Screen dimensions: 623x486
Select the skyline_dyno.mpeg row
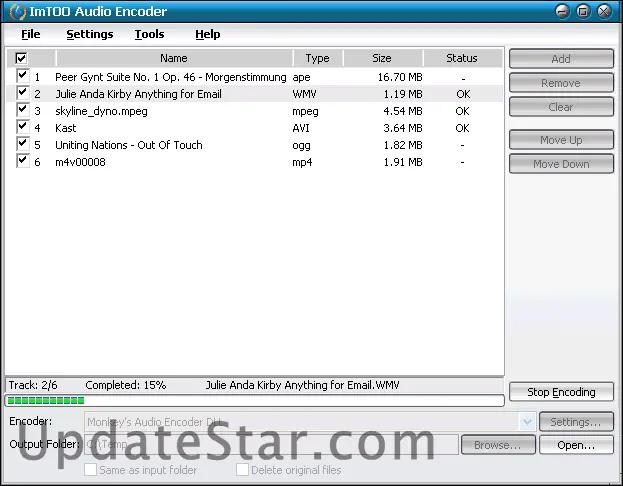point(255,111)
